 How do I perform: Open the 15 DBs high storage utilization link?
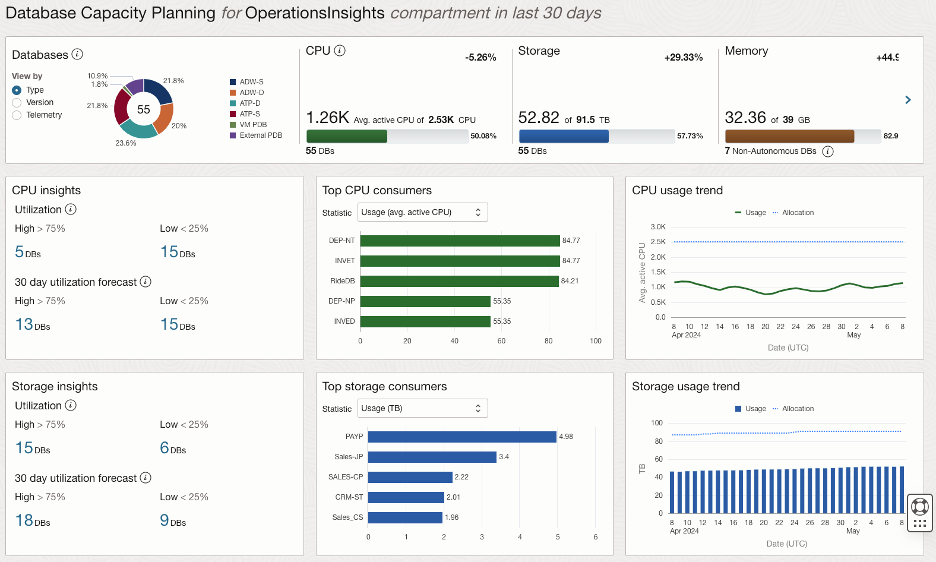pyautogui.click(x=32, y=448)
